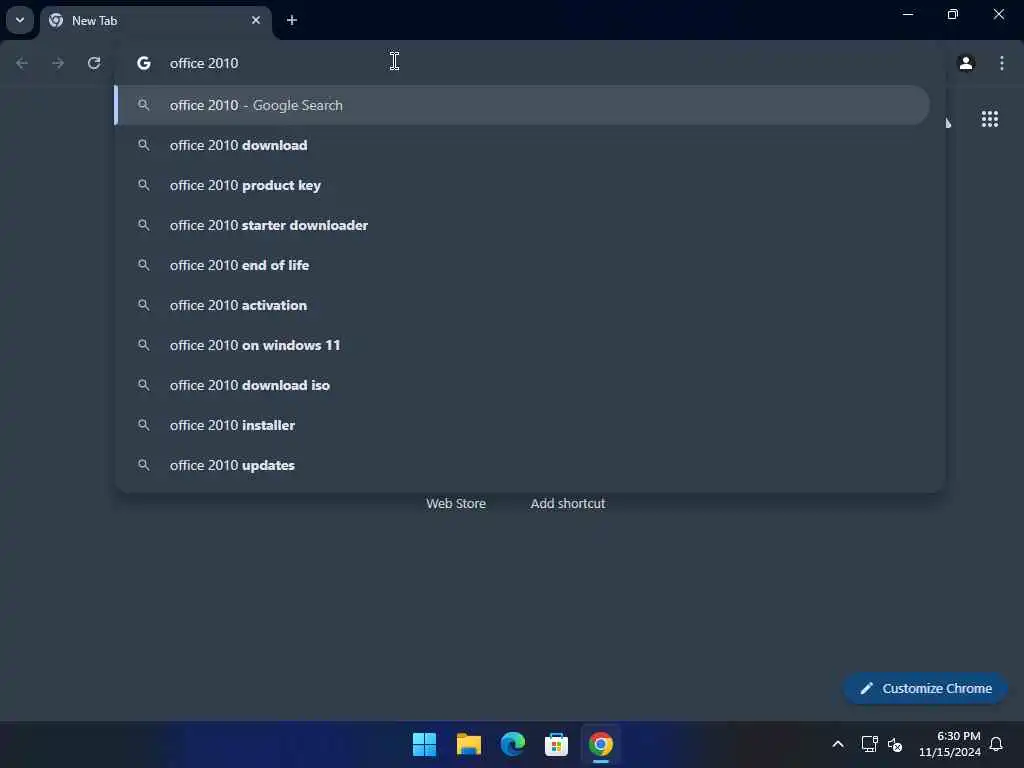
Task: Focus the address bar containing office 2010
Action: 529,63
